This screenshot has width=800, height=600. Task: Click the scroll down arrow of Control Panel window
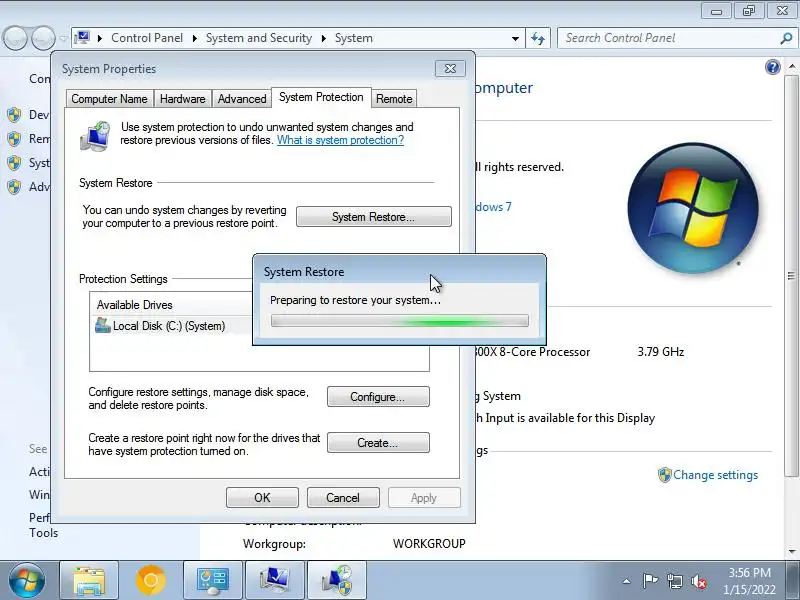pos(791,552)
